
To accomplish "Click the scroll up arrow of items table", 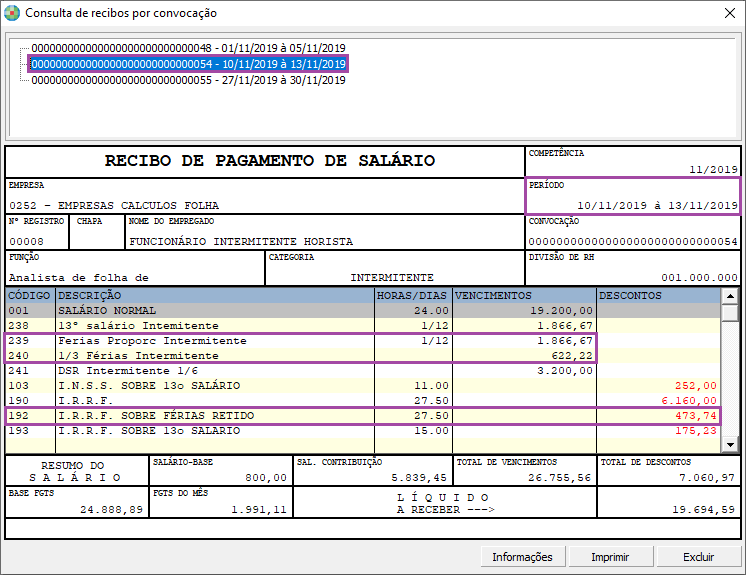I will click(730, 296).
